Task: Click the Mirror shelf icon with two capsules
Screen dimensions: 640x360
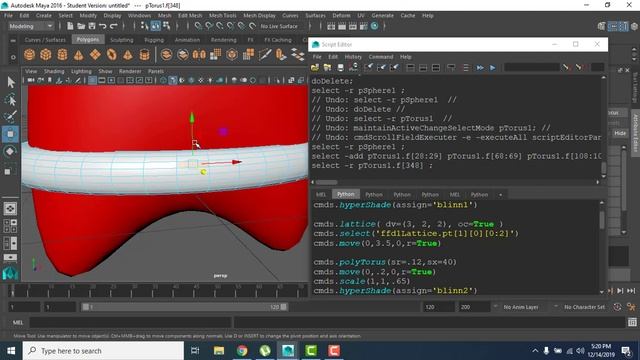Action: tap(199, 54)
